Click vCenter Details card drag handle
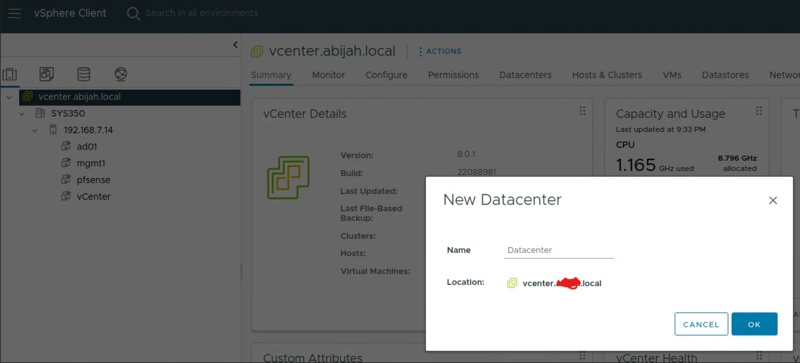The height and width of the screenshot is (363, 800). click(x=582, y=111)
